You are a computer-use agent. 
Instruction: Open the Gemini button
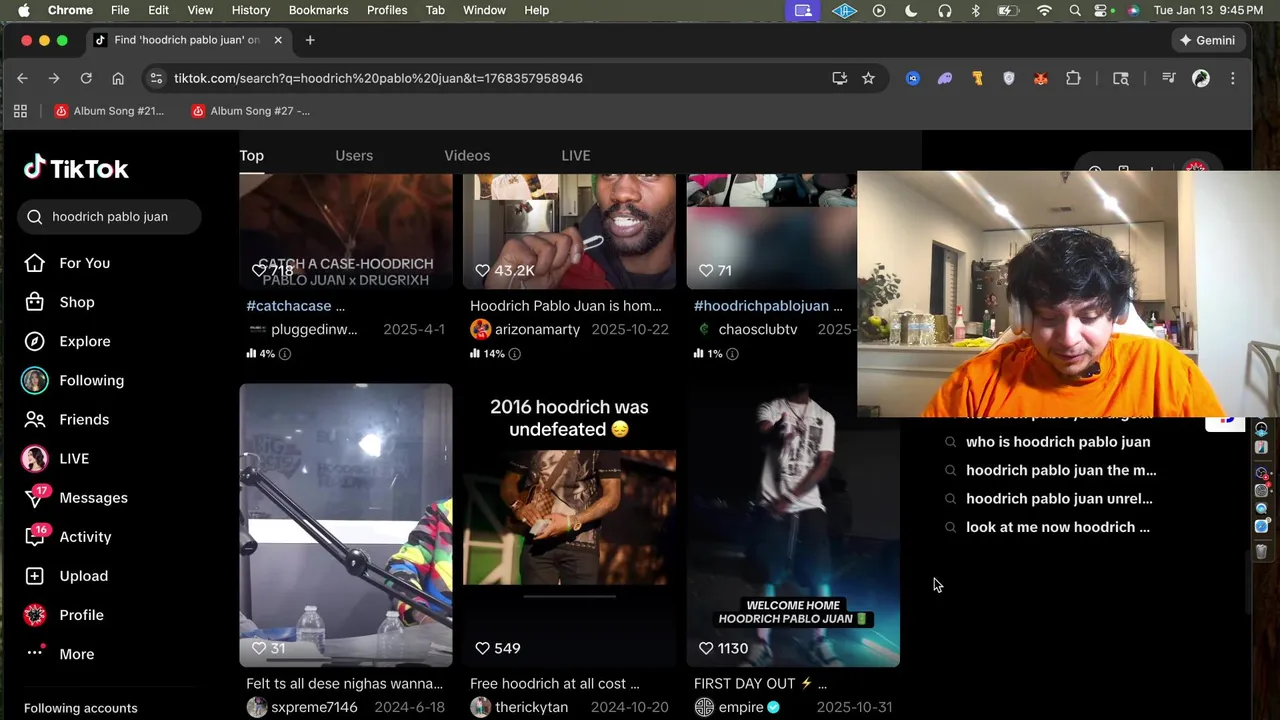click(x=1208, y=40)
